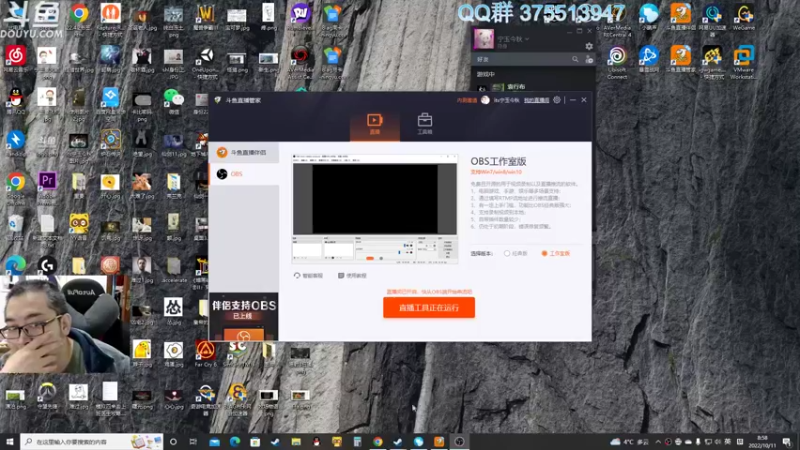Open the Windows Start menu
This screenshot has height=450, width=800.
10,442
